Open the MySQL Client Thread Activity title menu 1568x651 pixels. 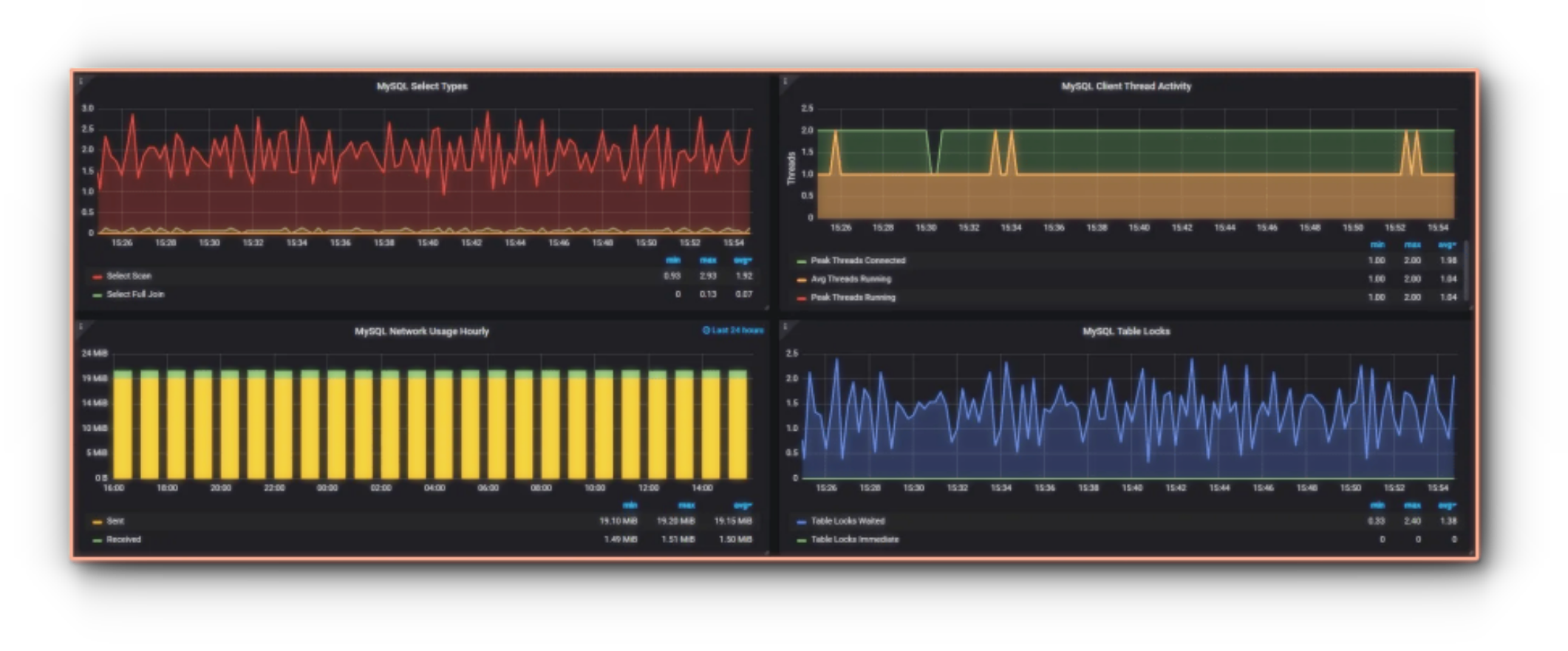[1126, 86]
